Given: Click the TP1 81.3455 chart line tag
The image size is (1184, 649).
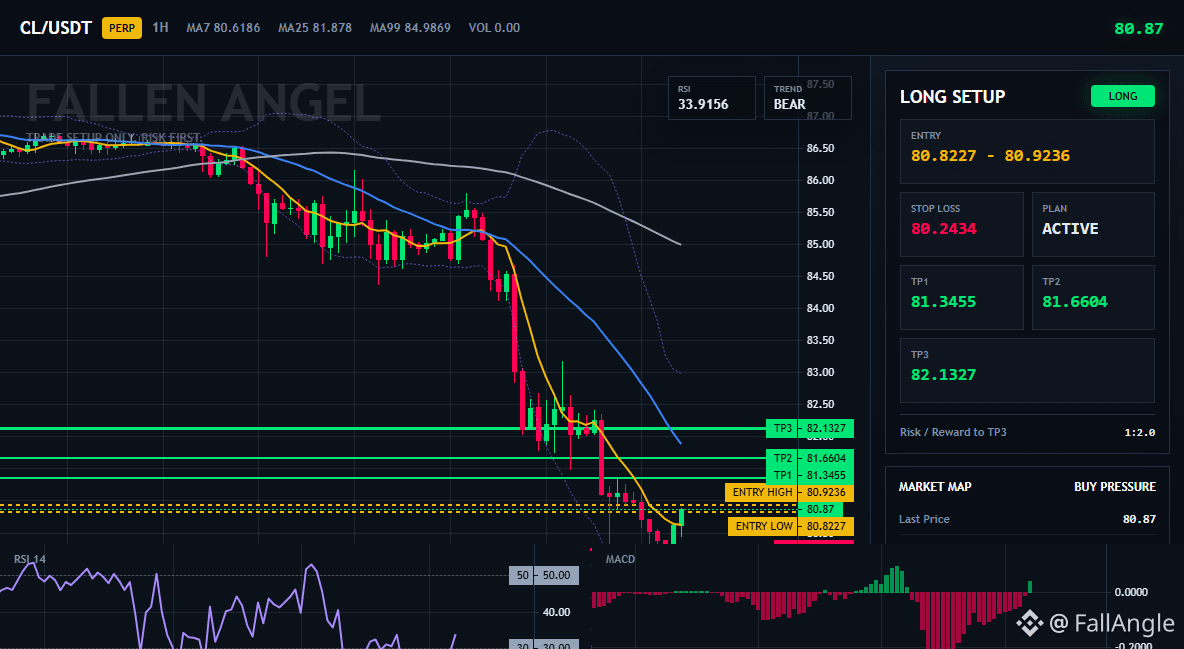Looking at the screenshot, I should (809, 475).
